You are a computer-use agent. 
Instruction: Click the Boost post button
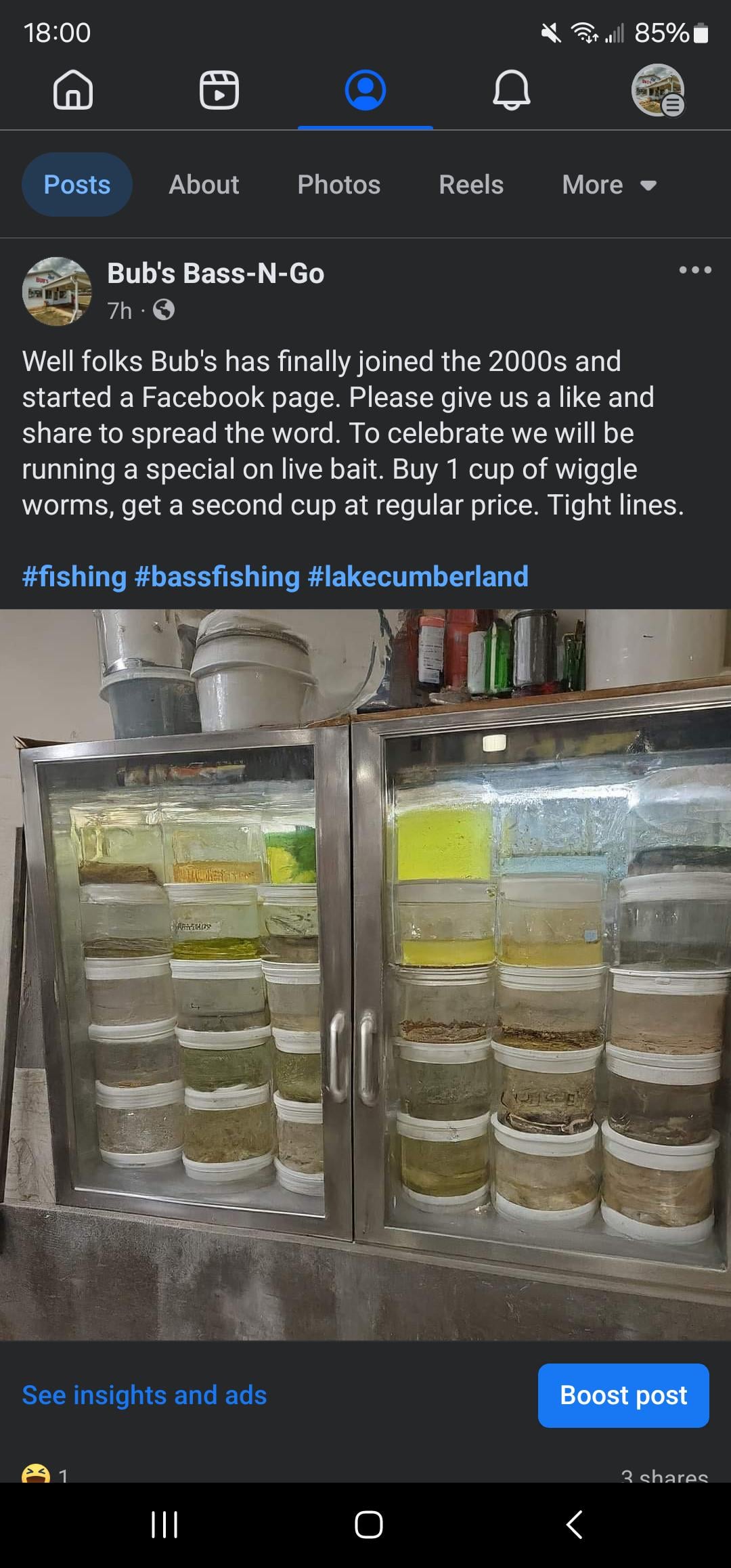click(623, 1395)
